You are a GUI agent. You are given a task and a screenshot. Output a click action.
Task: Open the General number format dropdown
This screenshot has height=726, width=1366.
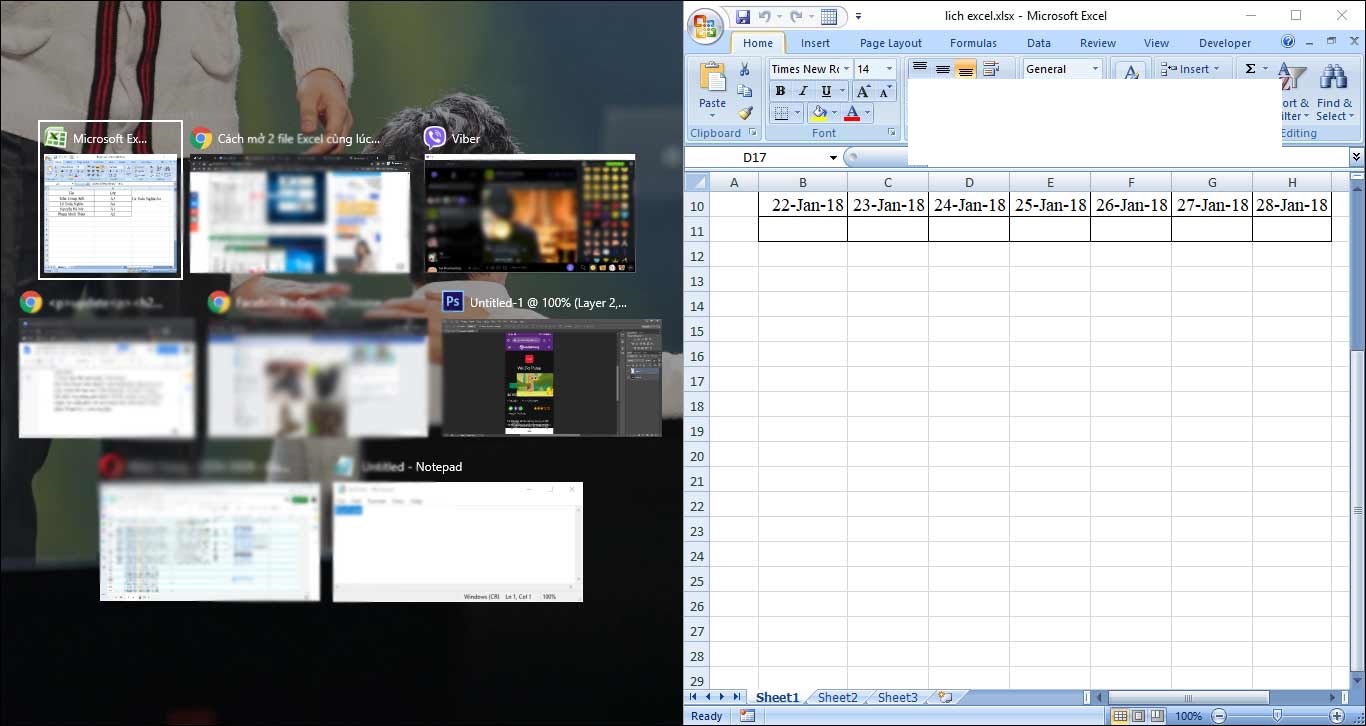tap(1095, 69)
